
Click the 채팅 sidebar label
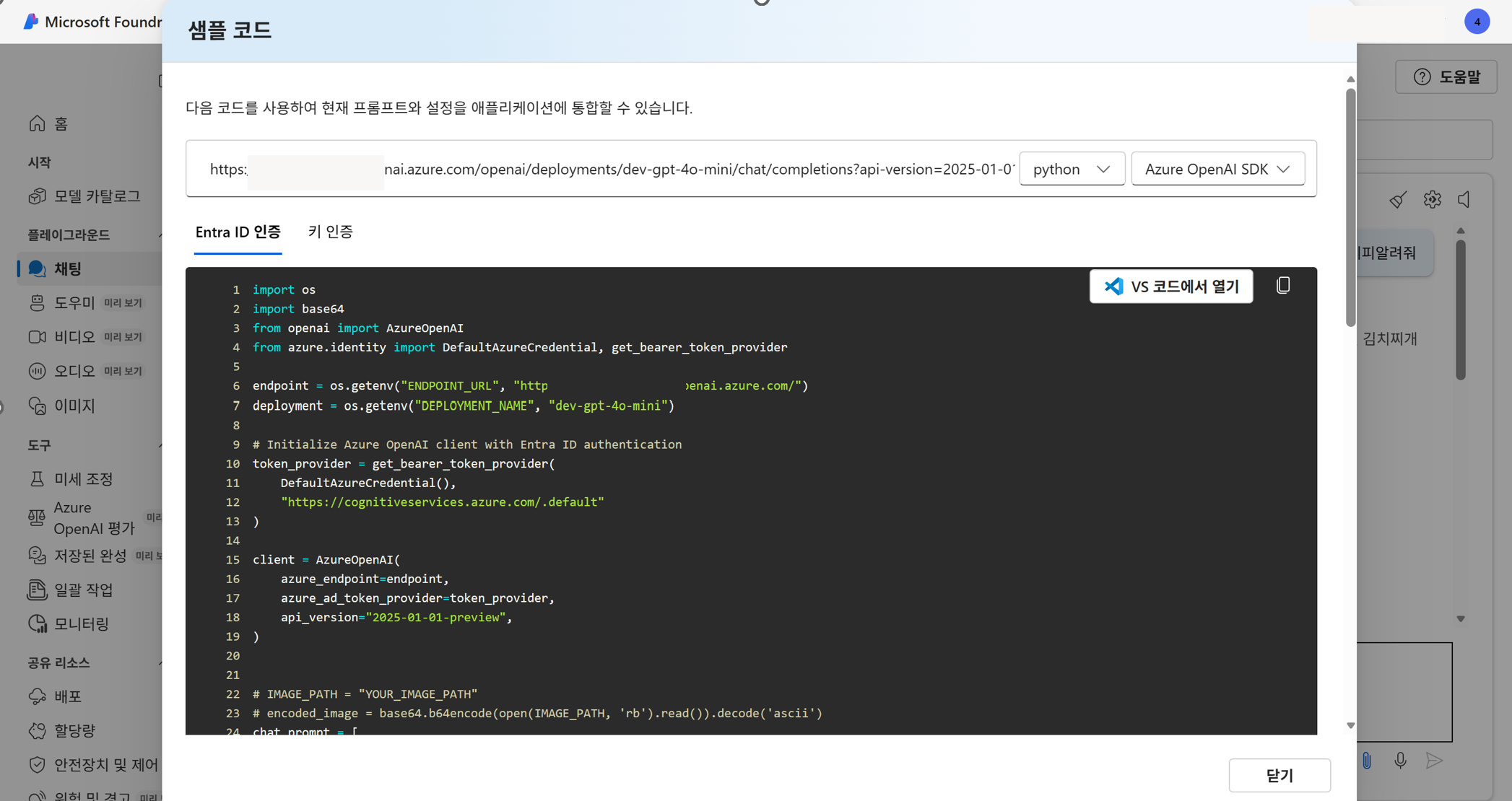[x=68, y=269]
